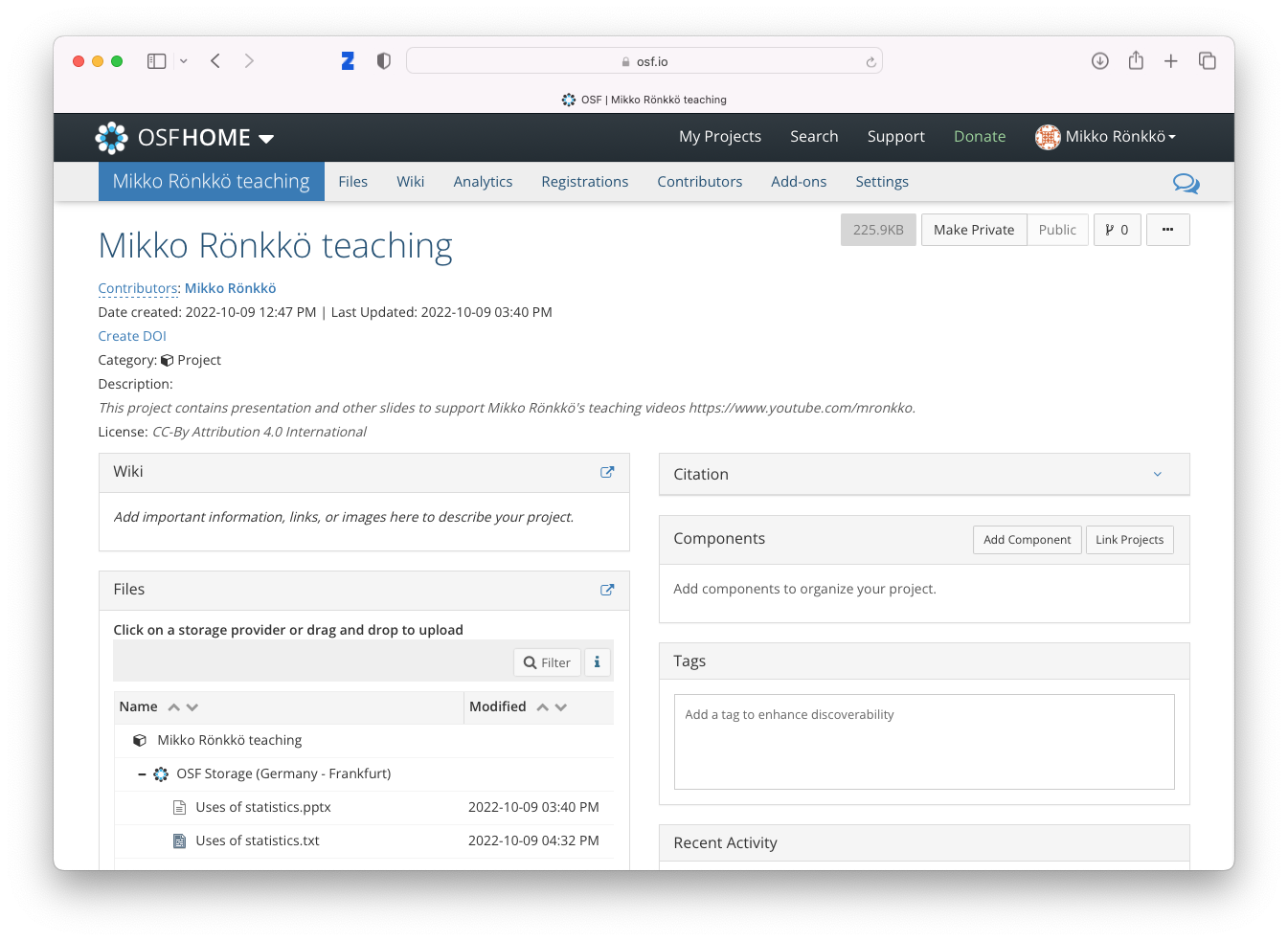
Task: Open the Share icon in Safari
Action: [1136, 60]
